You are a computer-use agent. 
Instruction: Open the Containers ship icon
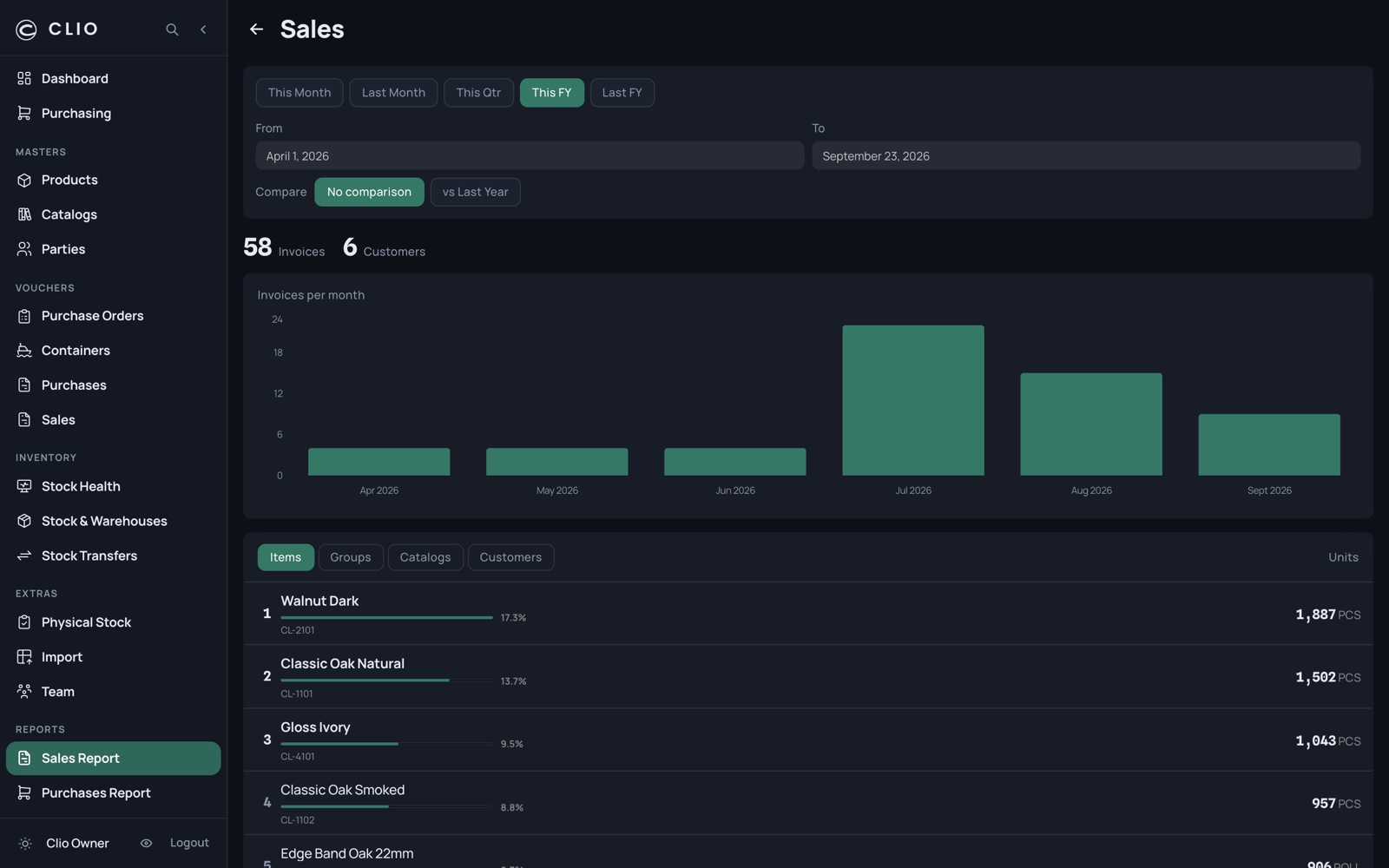pos(24,351)
